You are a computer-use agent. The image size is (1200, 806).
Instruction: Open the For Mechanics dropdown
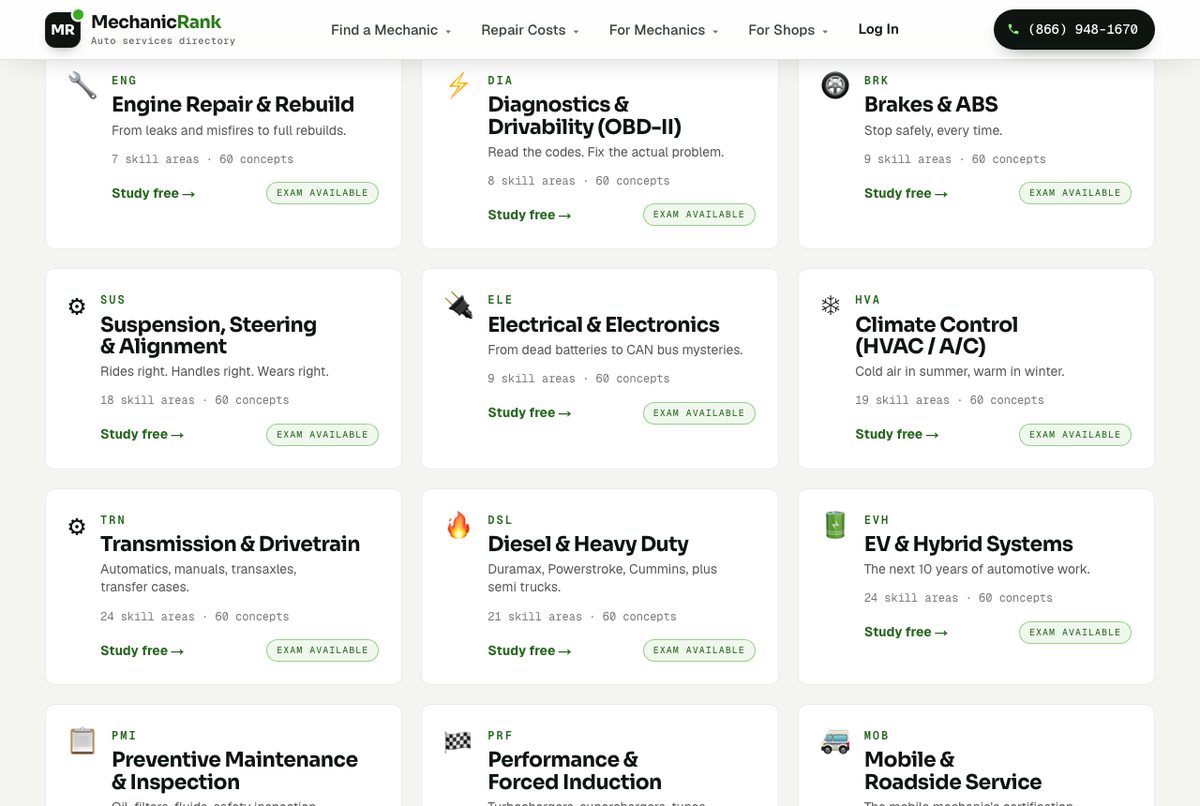click(664, 30)
